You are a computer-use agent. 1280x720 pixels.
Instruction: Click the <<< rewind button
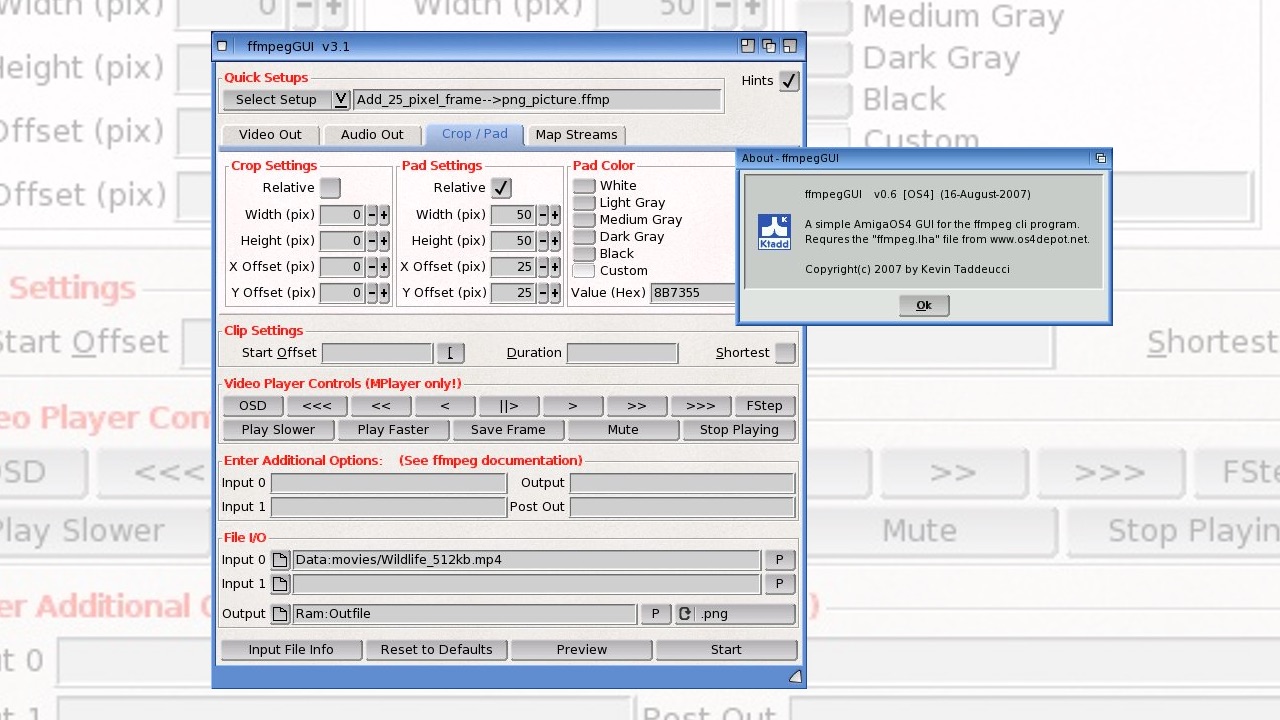point(317,406)
